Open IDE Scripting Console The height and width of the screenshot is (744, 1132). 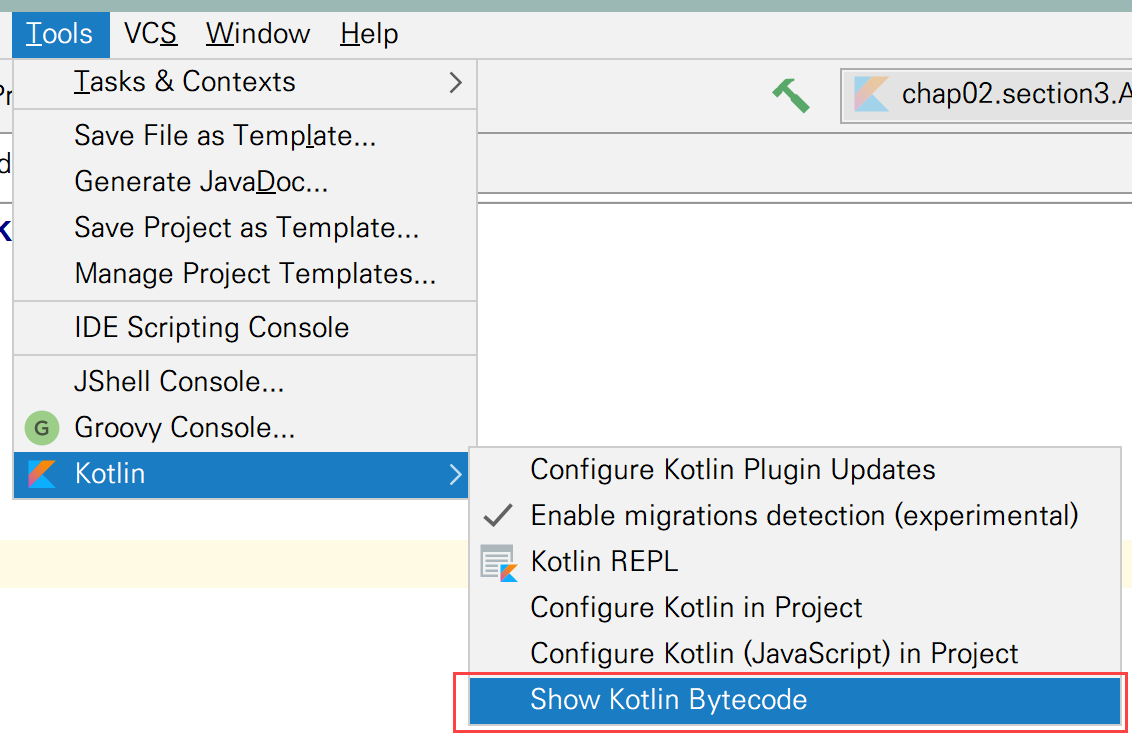(x=212, y=328)
